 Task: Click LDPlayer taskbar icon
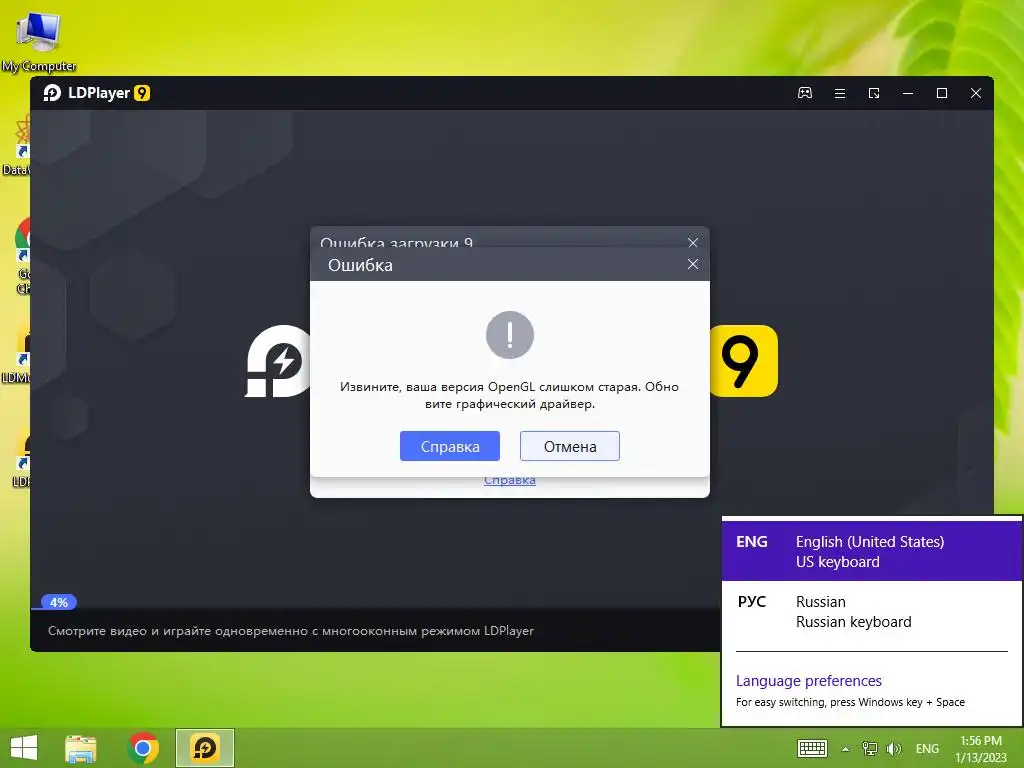(204, 748)
